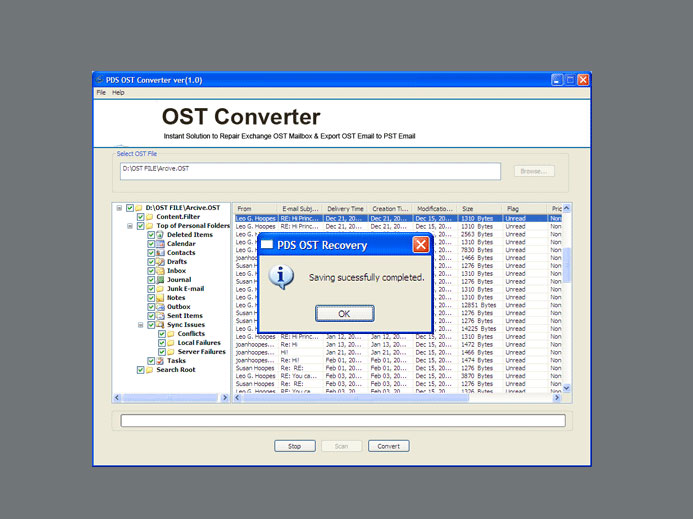Click the Top of Personal Folders icon
The width and height of the screenshot is (693, 519).
coord(149,226)
